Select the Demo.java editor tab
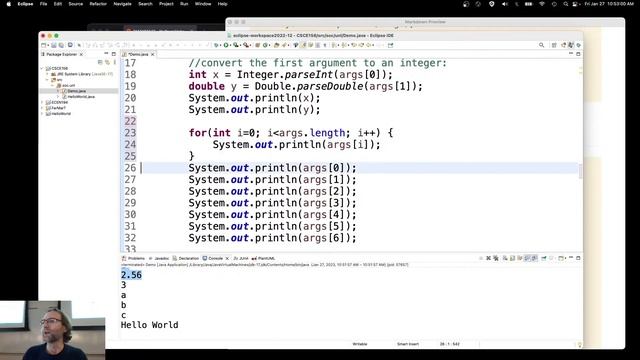 138,54
